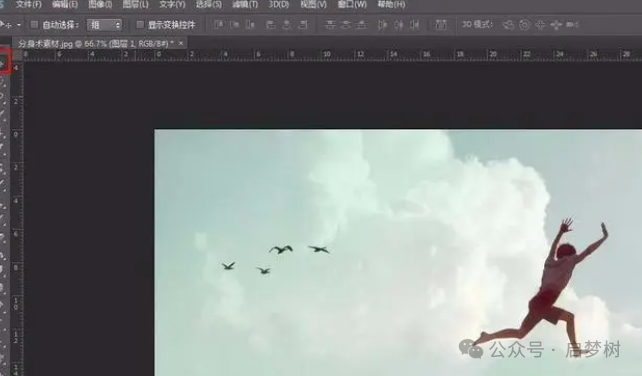
Task: Select the 3D roll mode icon
Action: [524, 25]
